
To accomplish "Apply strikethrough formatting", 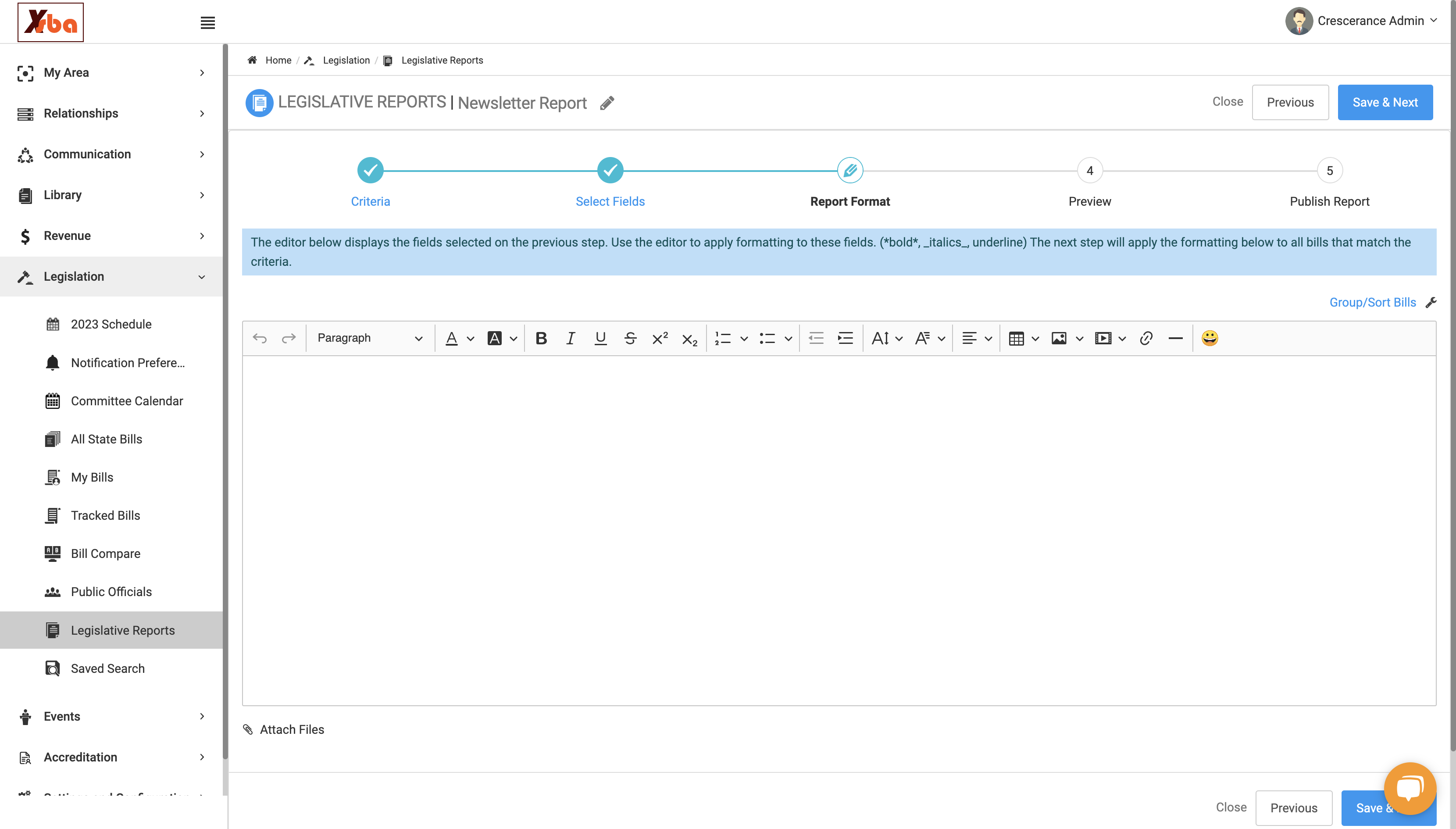I will [630, 338].
